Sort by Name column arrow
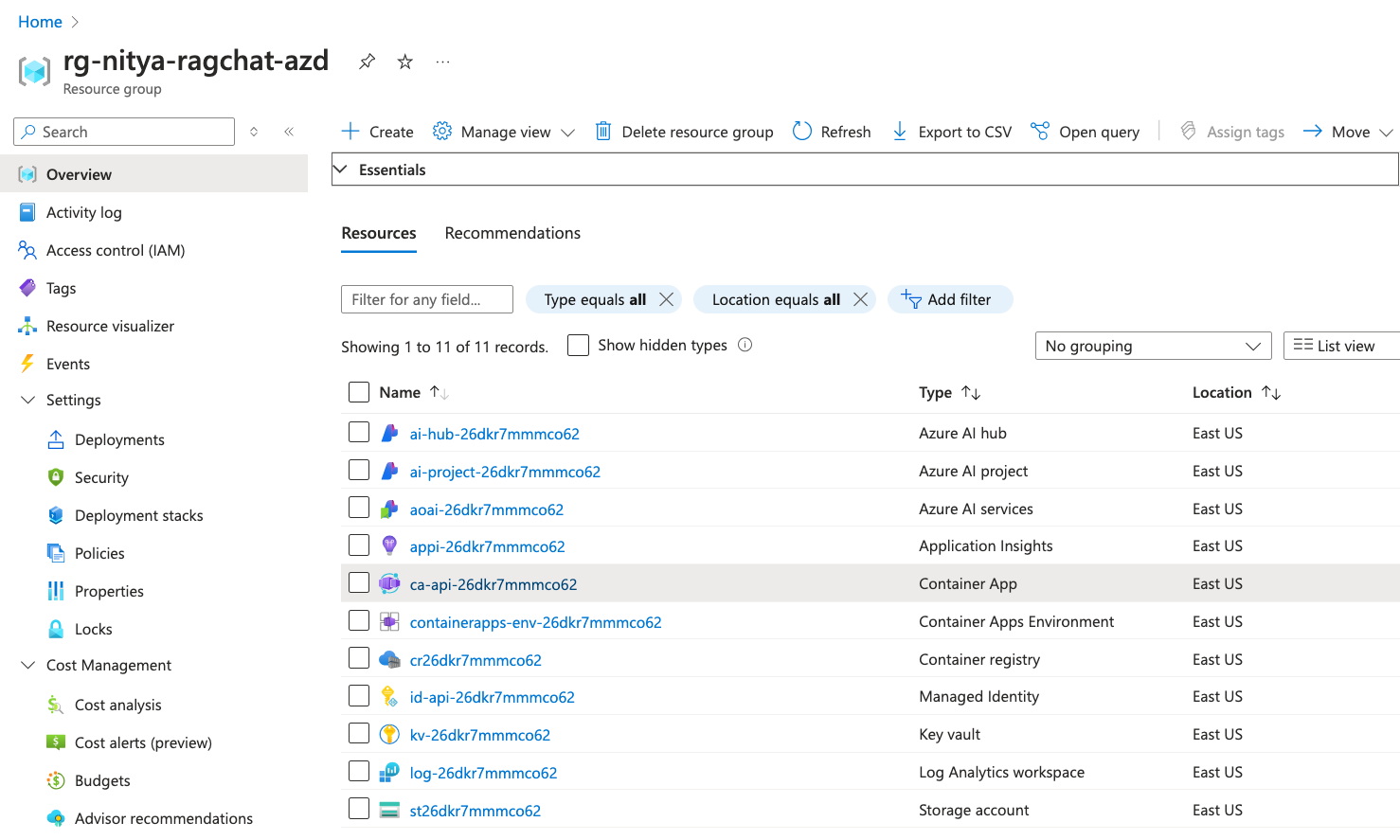Screen dimensions: 1400x840 (x=439, y=392)
